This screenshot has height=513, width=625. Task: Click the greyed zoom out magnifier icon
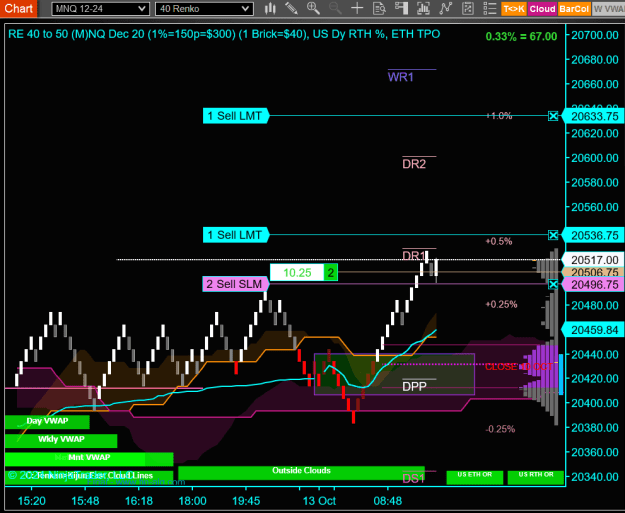tap(335, 8)
